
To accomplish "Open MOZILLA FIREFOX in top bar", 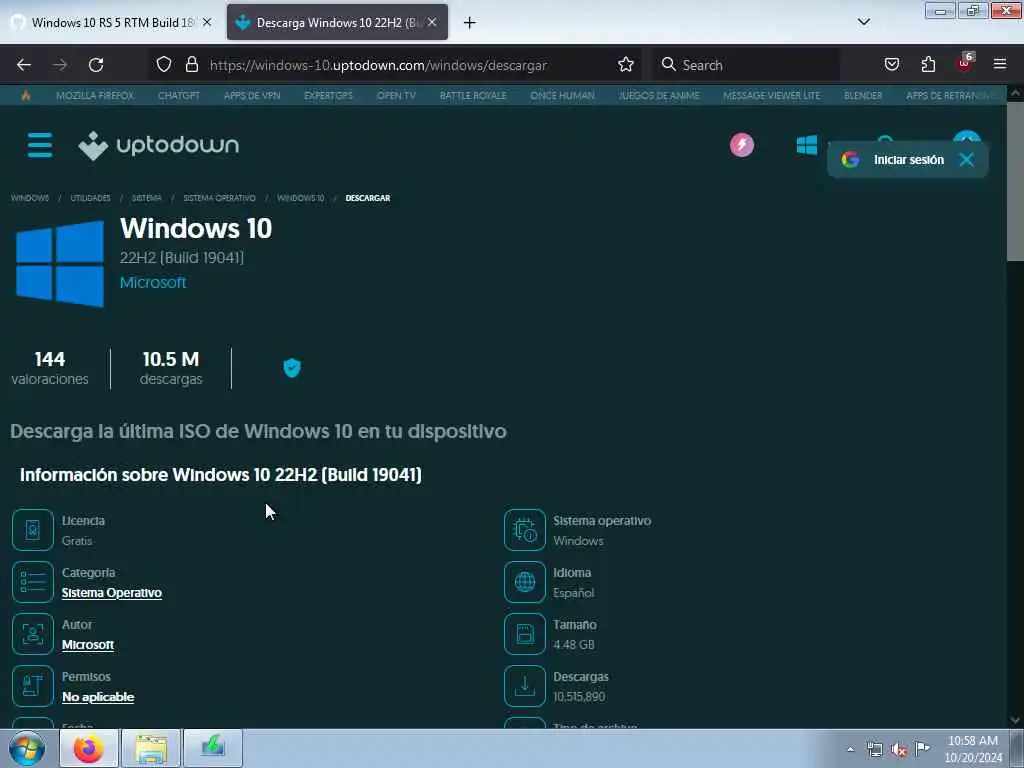I will coord(95,95).
